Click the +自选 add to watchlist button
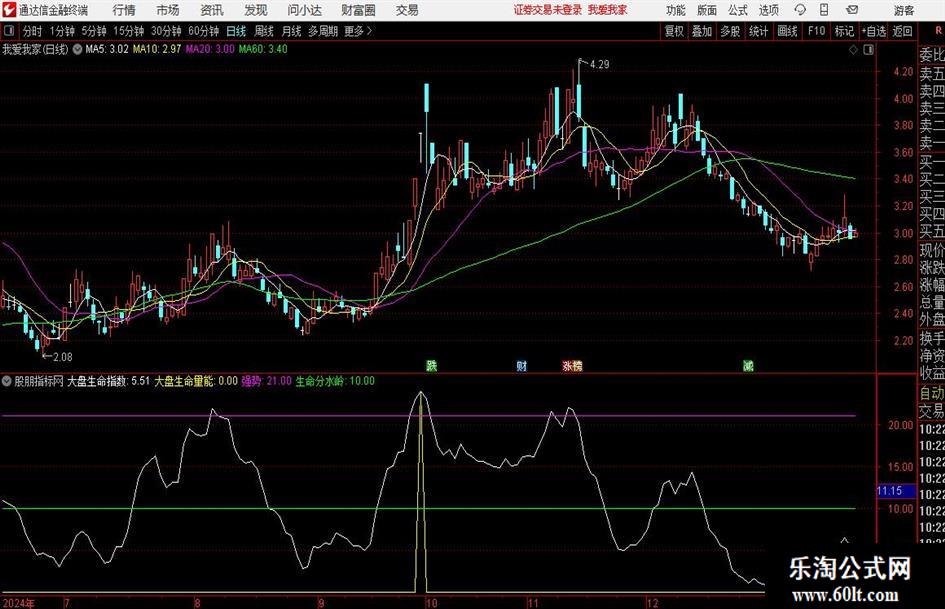Viewport: 945px width, 609px height. click(x=874, y=31)
